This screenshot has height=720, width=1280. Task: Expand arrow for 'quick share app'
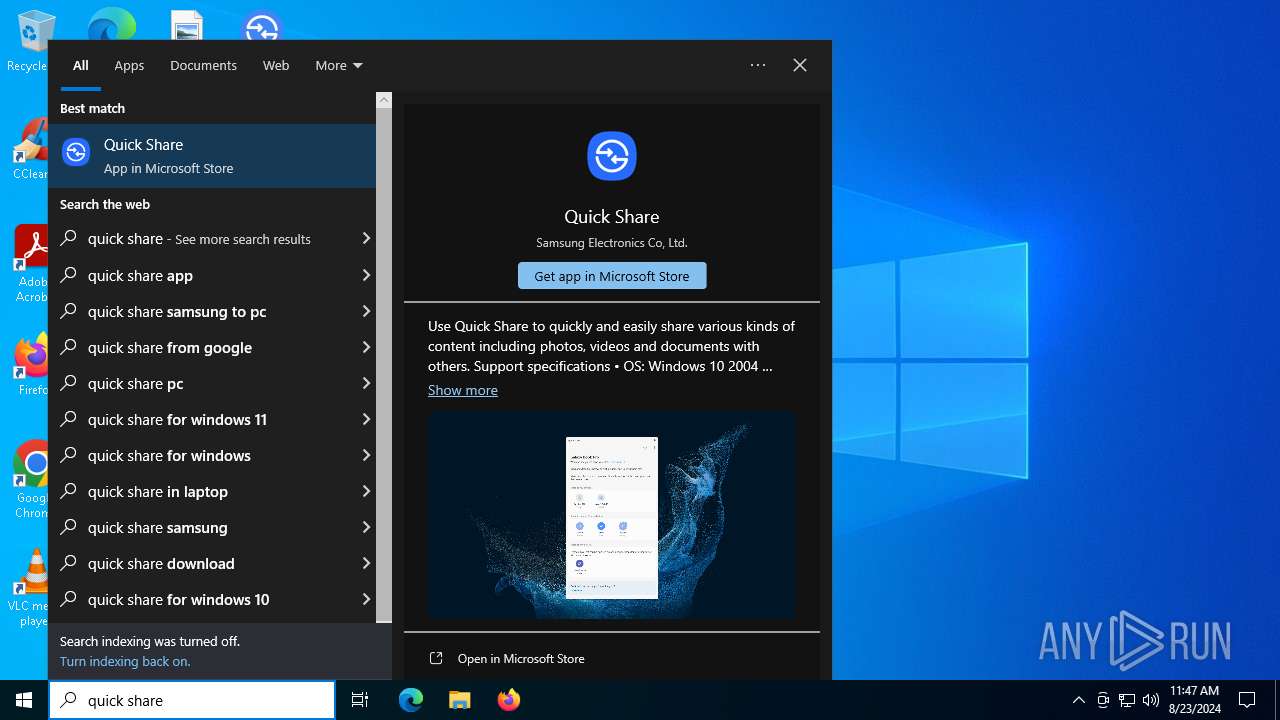click(366, 275)
